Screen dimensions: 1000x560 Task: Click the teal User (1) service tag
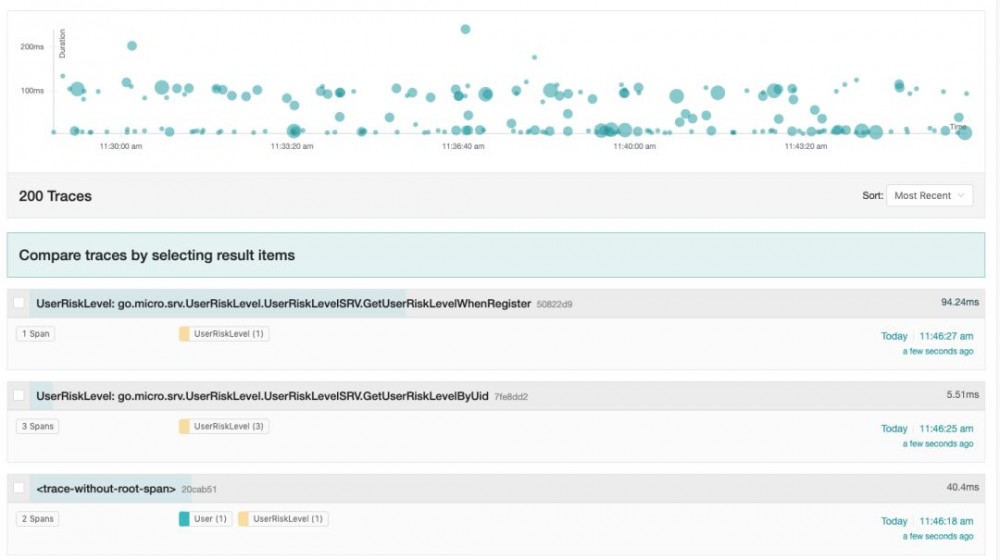pyautogui.click(x=203, y=519)
